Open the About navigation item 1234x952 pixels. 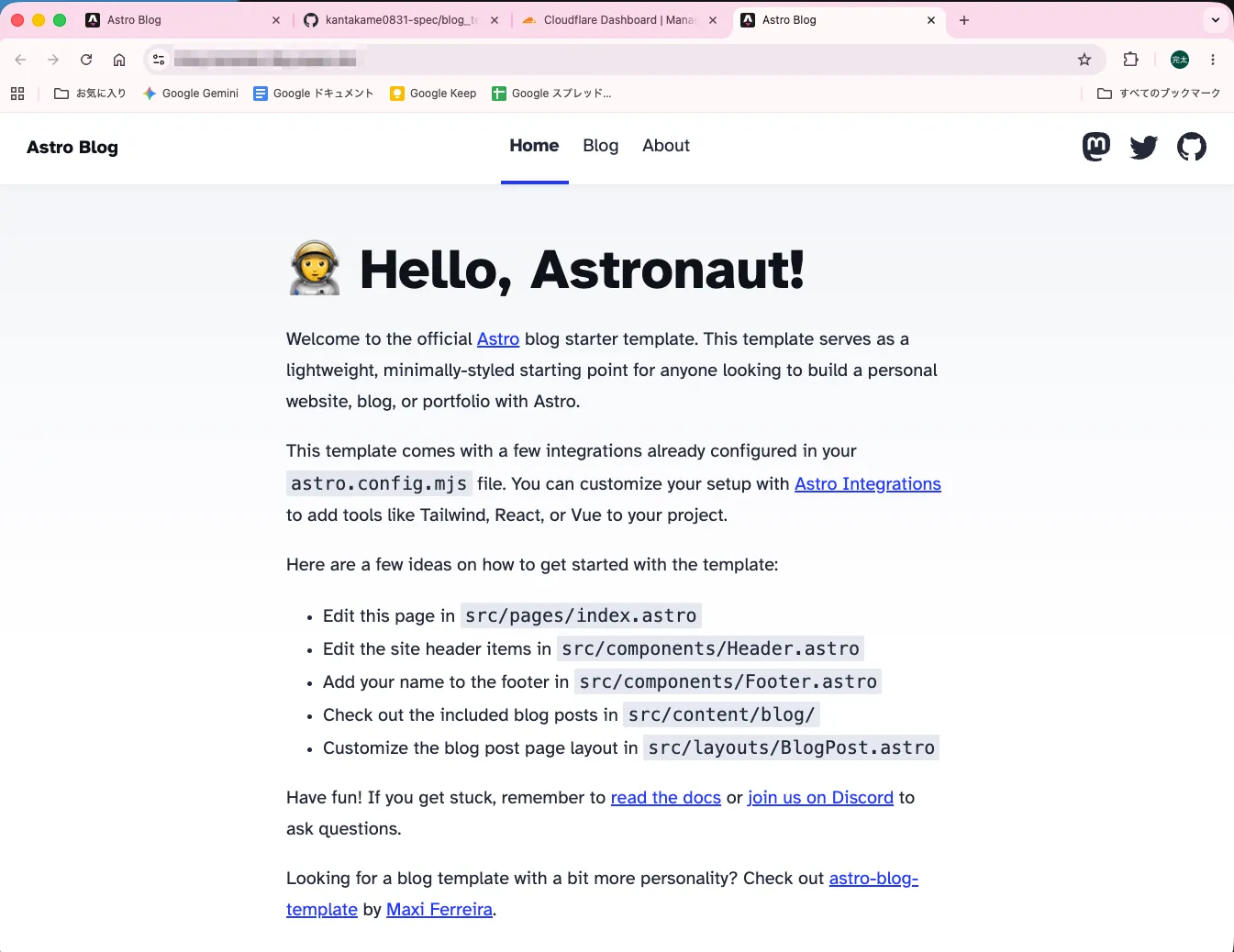coord(666,146)
